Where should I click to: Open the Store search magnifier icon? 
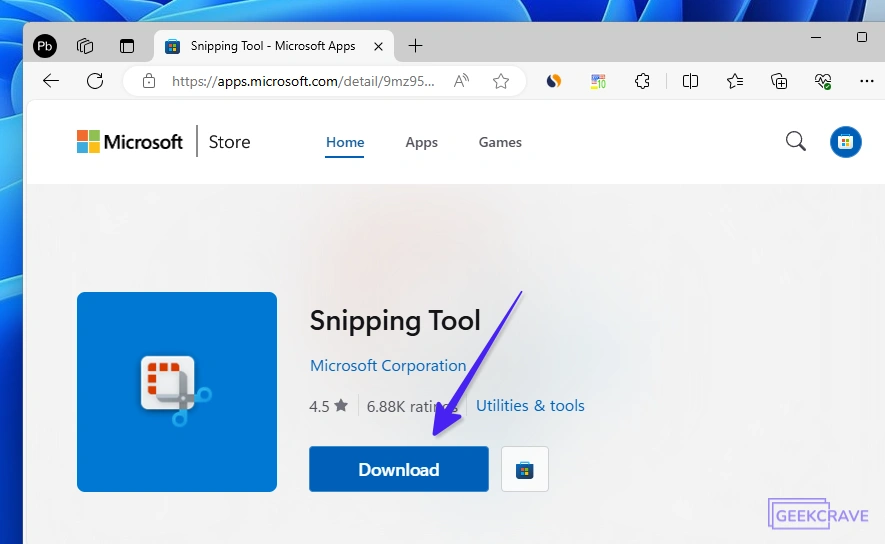tap(796, 141)
